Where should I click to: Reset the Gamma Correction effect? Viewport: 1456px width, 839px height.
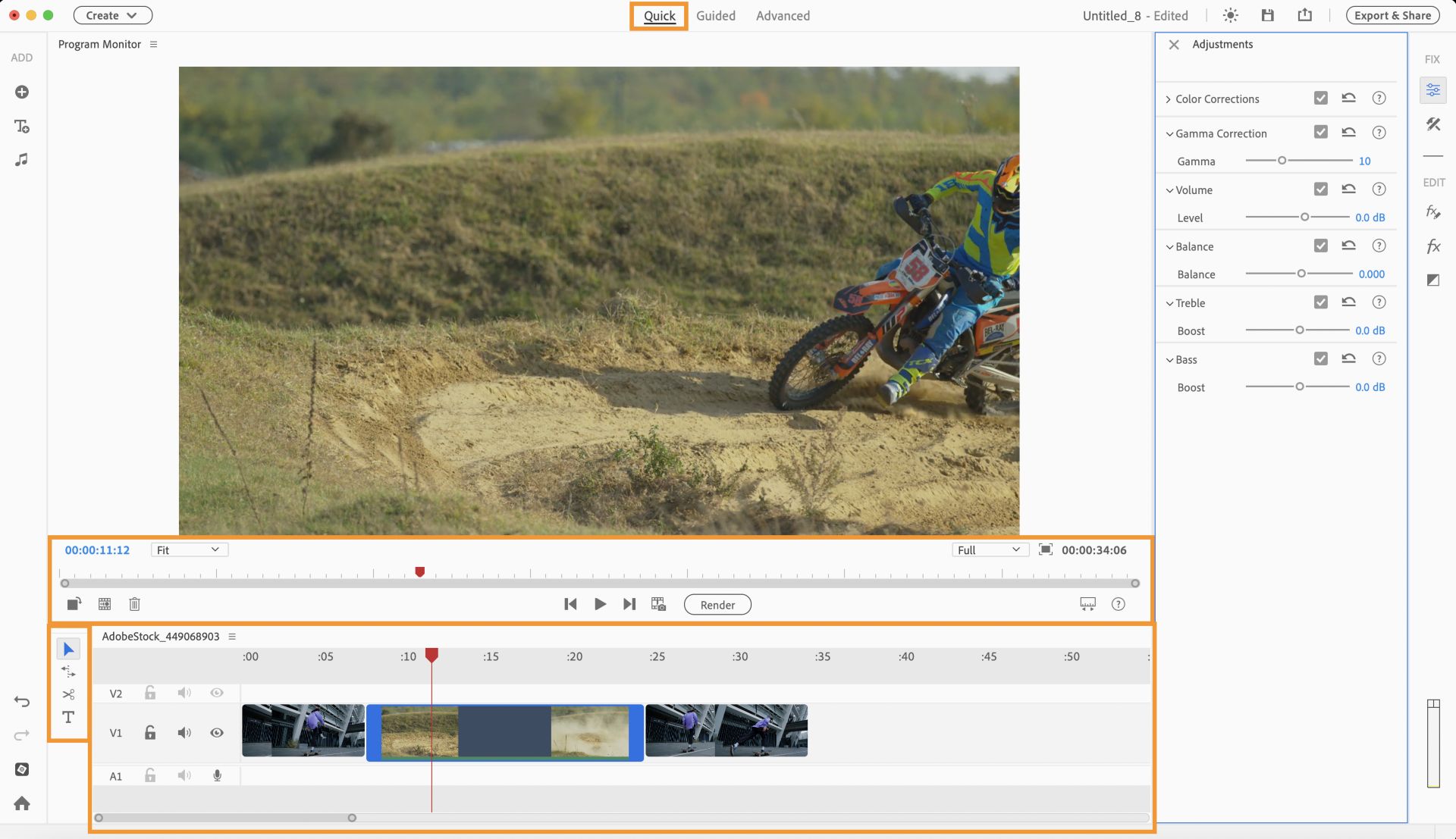point(1348,132)
